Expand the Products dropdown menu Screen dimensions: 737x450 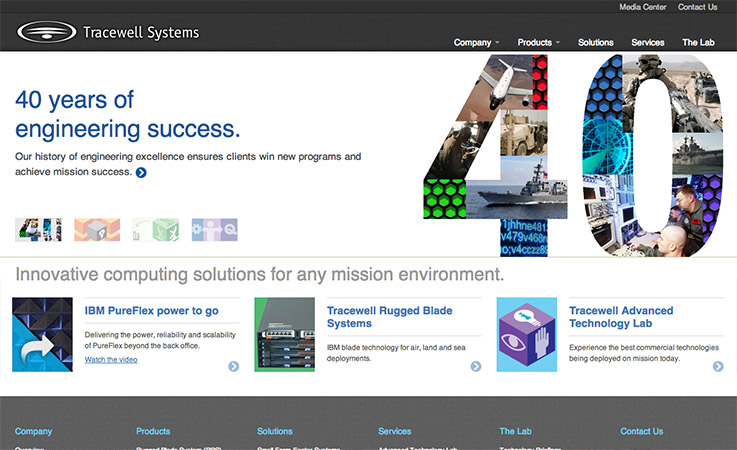click(x=538, y=43)
